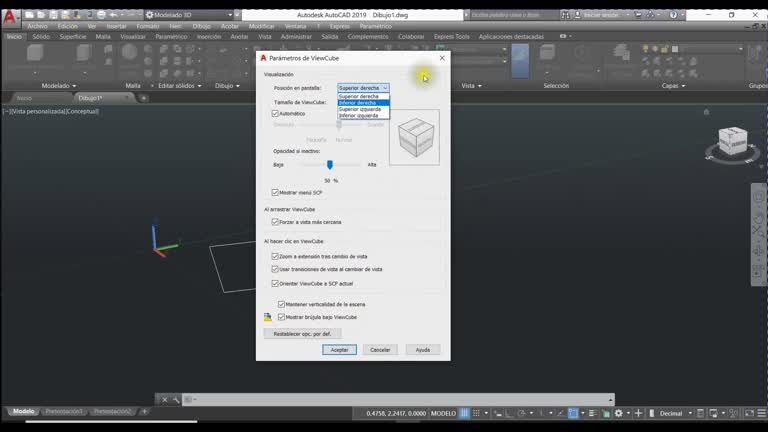Image resolution: width=768 pixels, height=432 pixels.
Task: Click the Autodesk App Store icon in title bar
Action: (638, 15)
